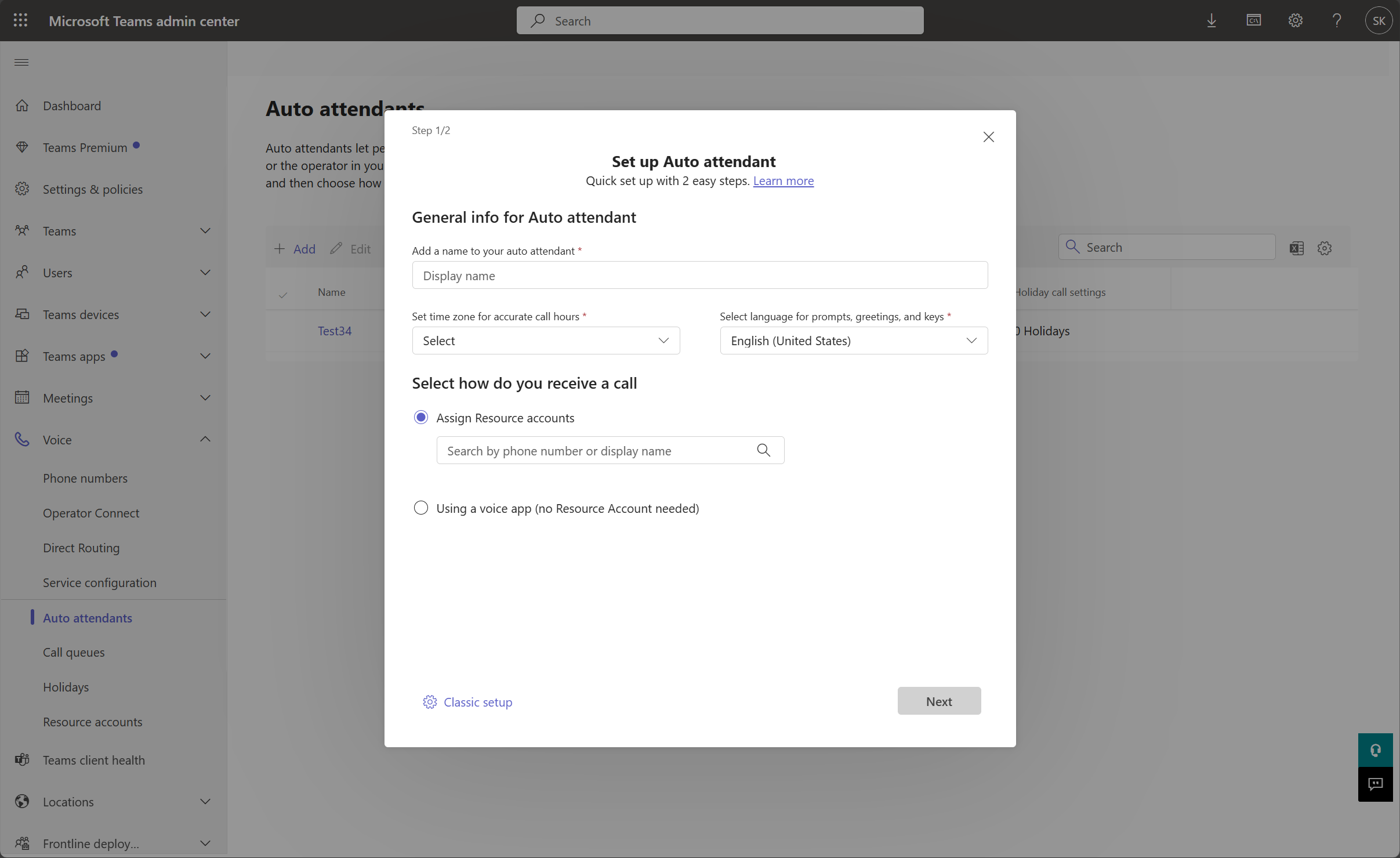Sort by the Name column header
This screenshot has width=1400, height=858.
tap(332, 292)
